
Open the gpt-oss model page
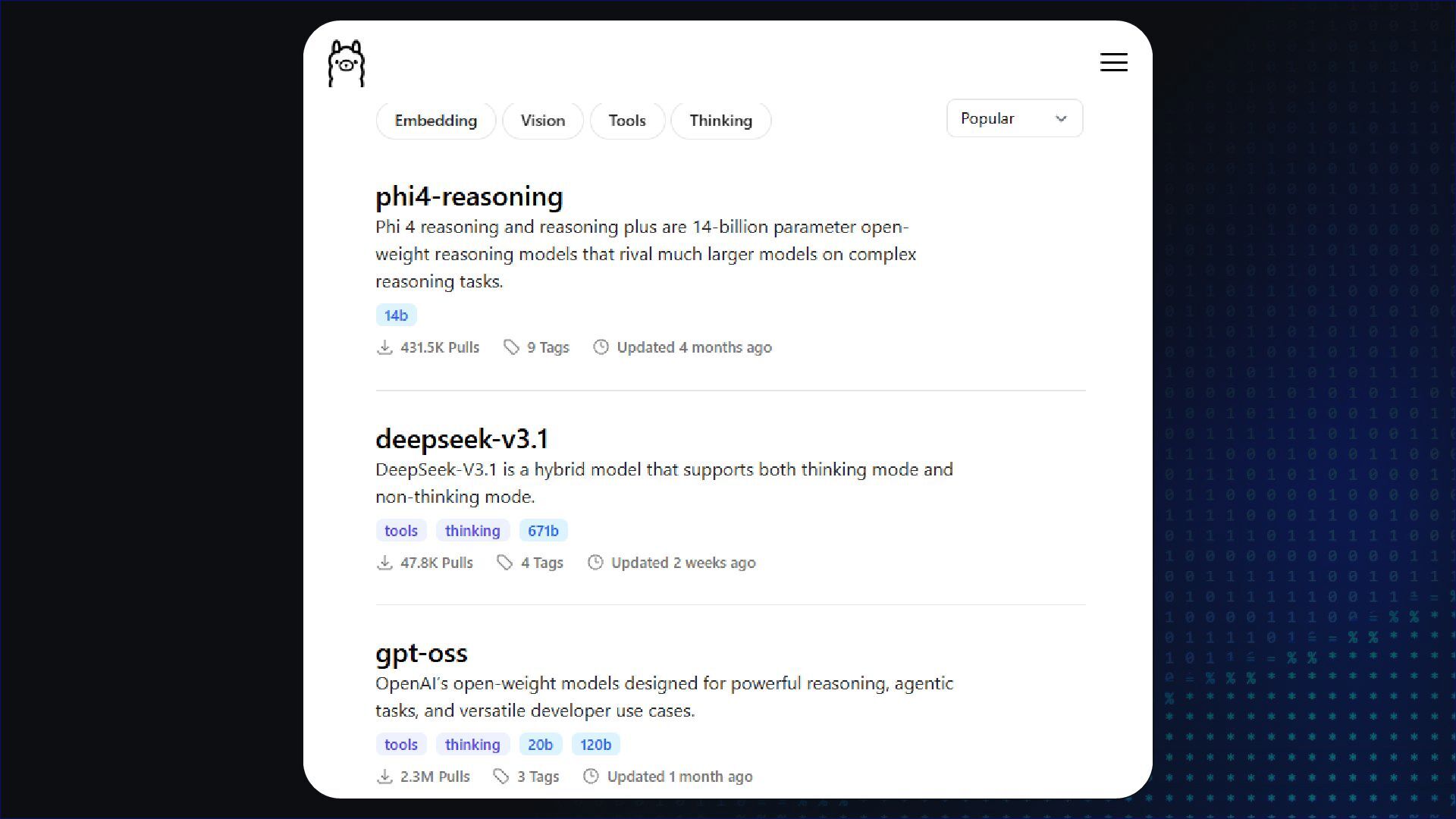(422, 654)
